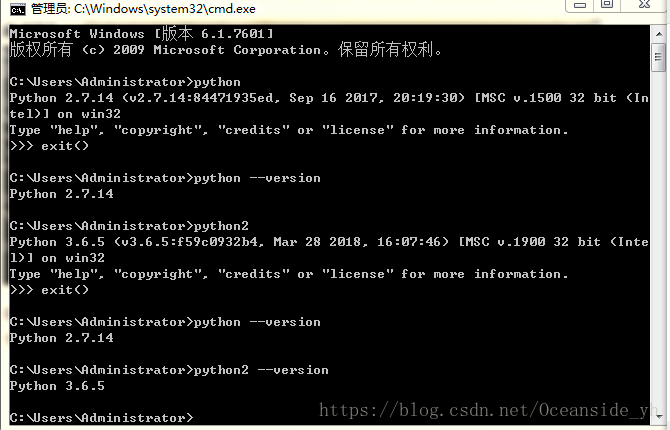Click the Microsoft Windows [版本 6.1.7601] line
This screenshot has height=430, width=670.
point(141,33)
